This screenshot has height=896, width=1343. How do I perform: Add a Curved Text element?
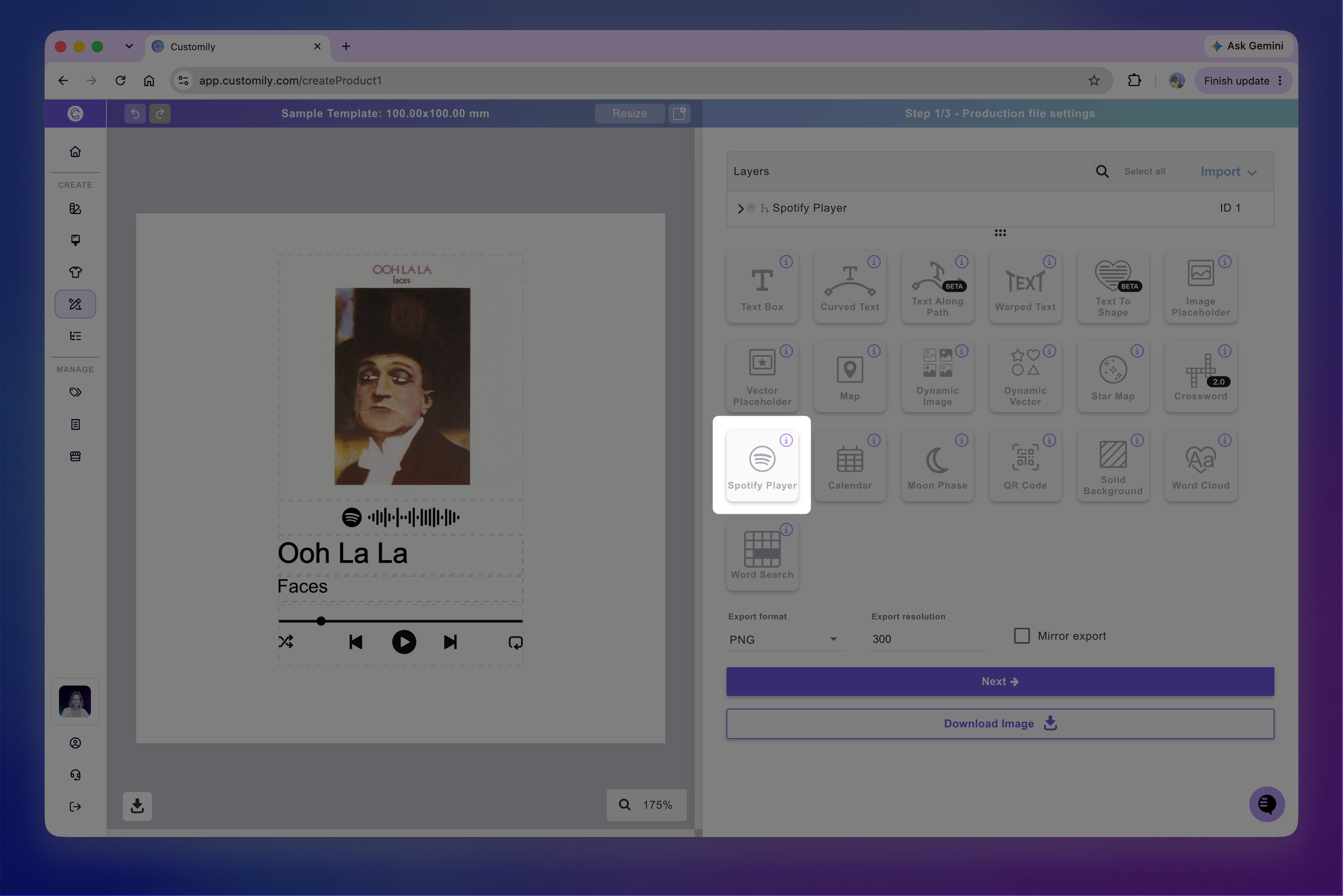click(x=850, y=287)
